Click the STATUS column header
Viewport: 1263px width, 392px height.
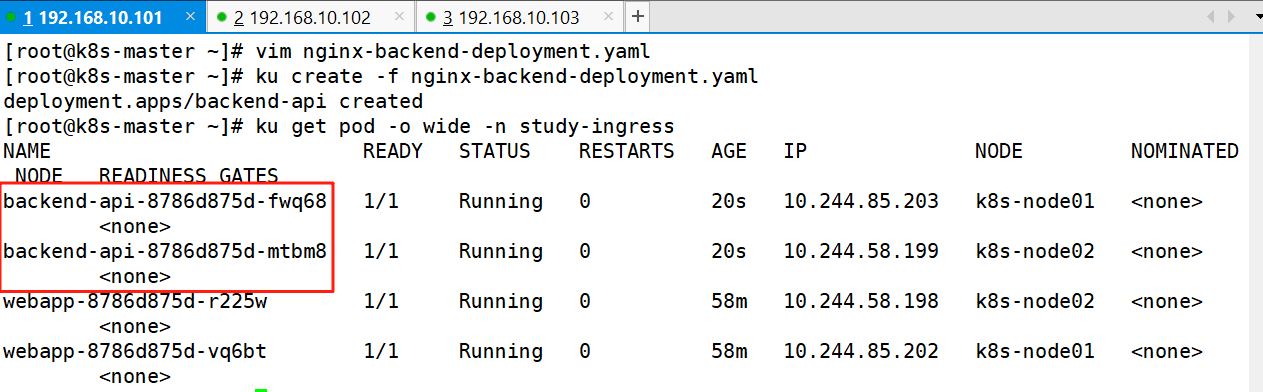(495, 152)
